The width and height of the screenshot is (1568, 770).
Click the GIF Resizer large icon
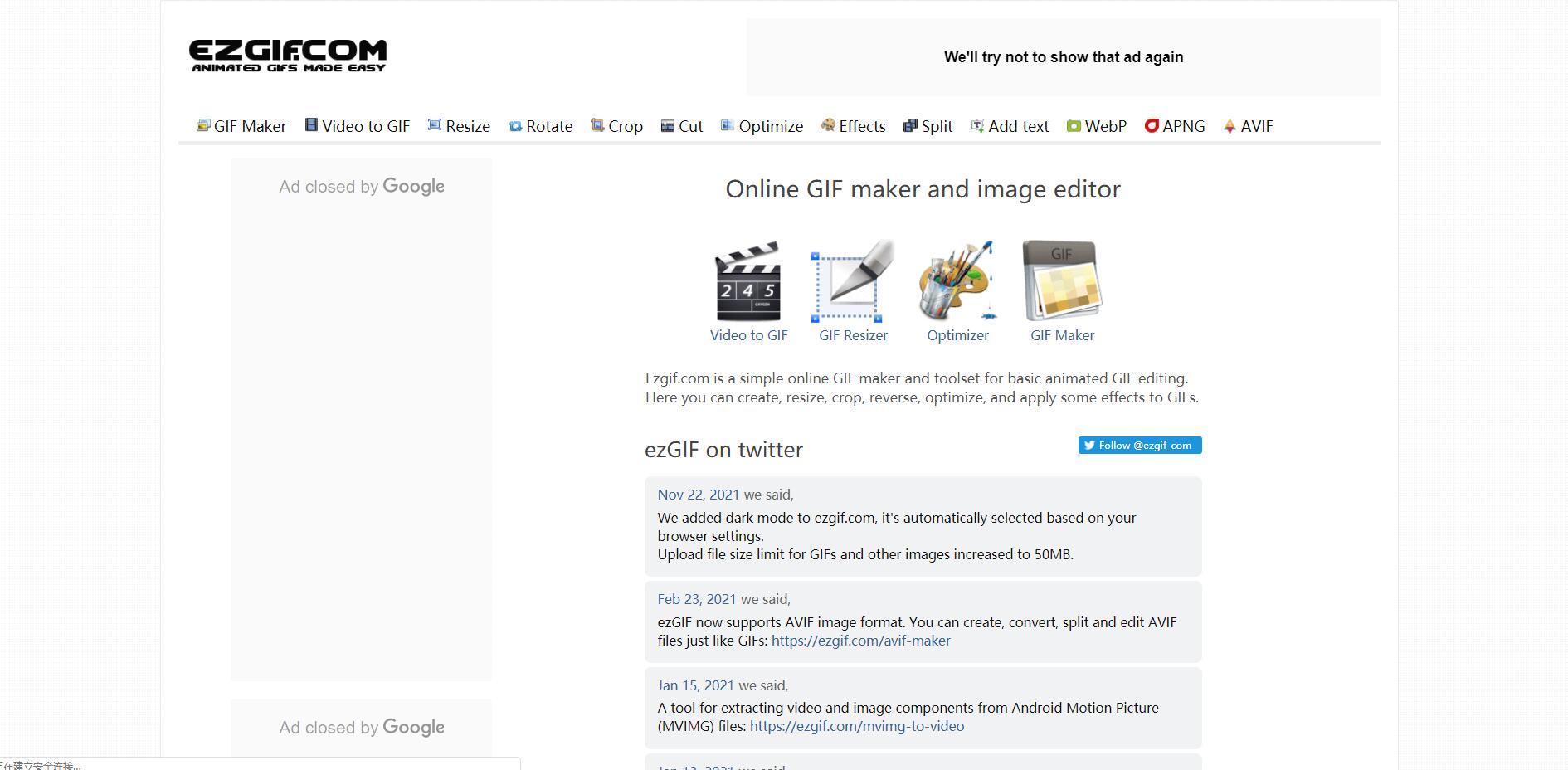853,282
